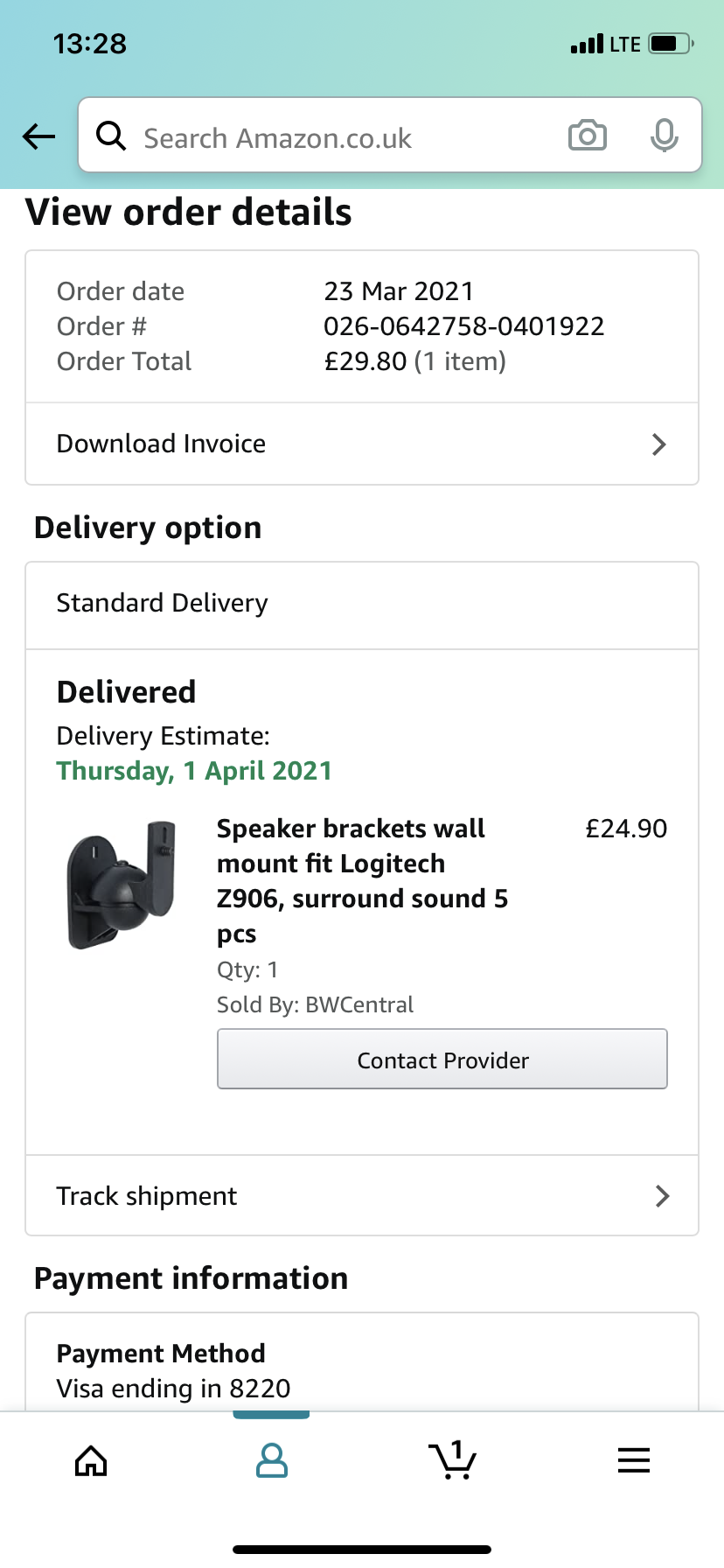The image size is (724, 1568).
Task: Tap the order number text
Action: 463,326
